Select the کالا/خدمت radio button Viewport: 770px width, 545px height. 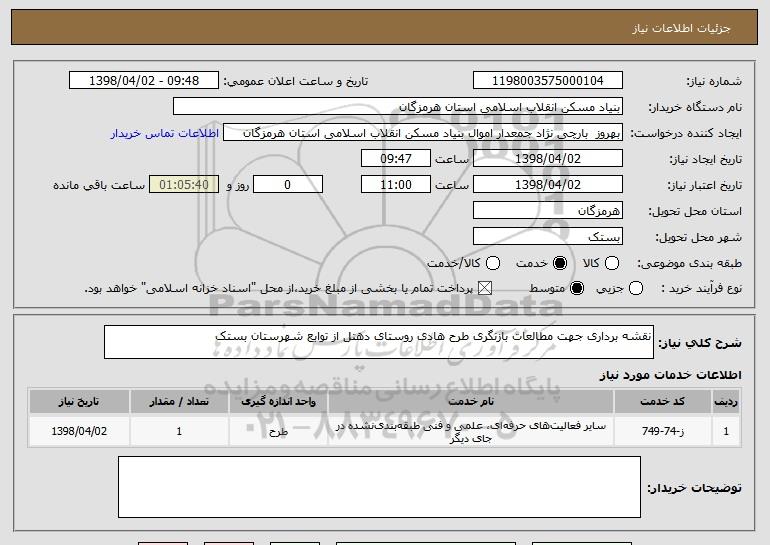(x=493, y=263)
